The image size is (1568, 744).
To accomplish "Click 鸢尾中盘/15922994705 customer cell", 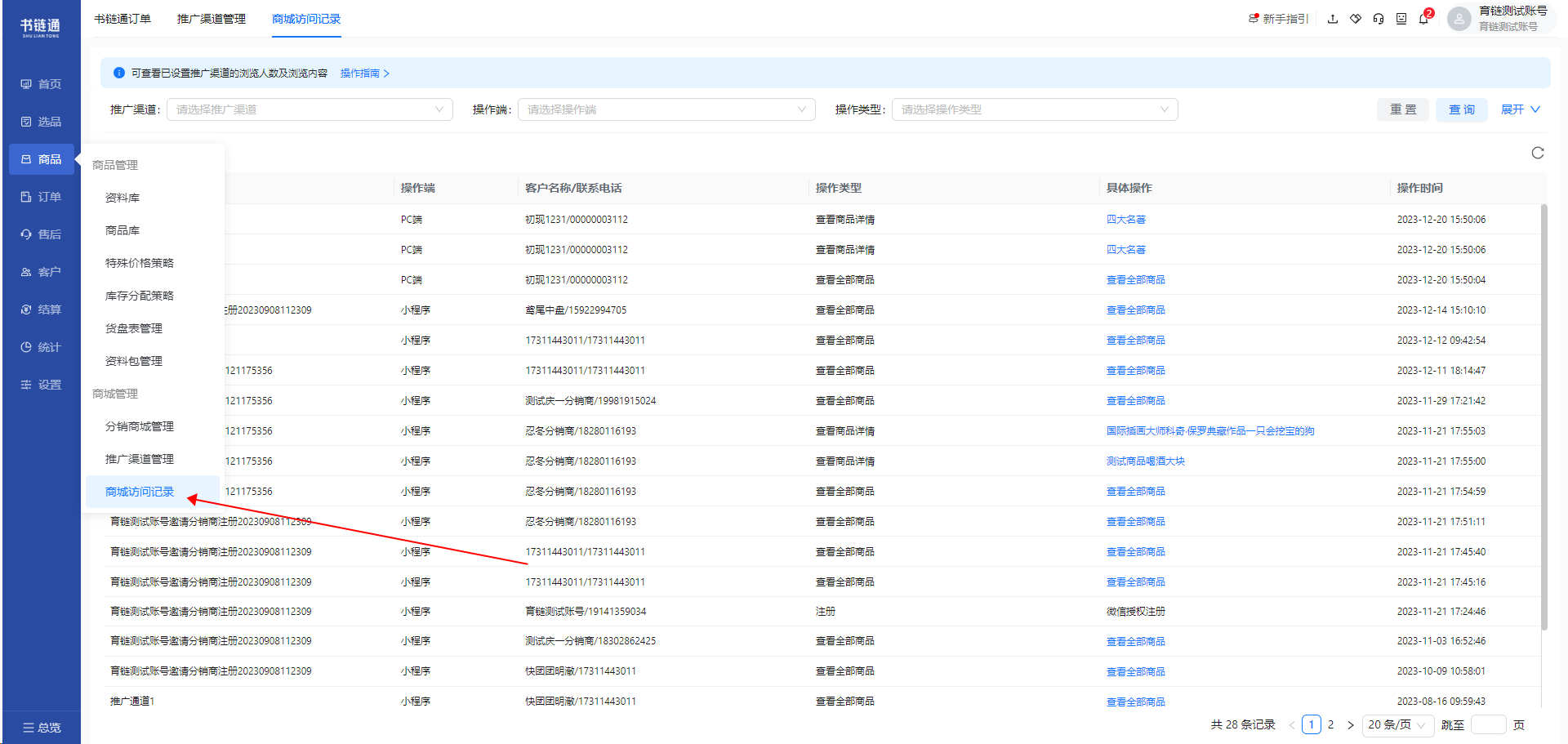I will [576, 310].
